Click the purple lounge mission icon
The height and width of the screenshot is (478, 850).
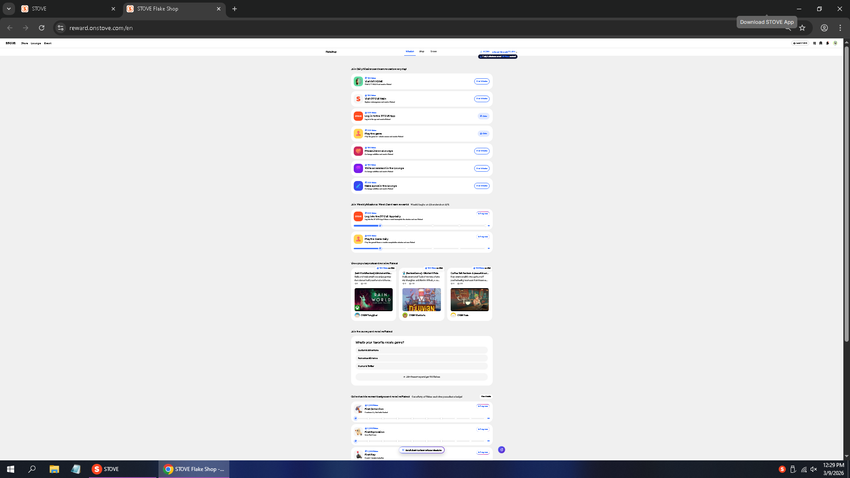click(358, 168)
